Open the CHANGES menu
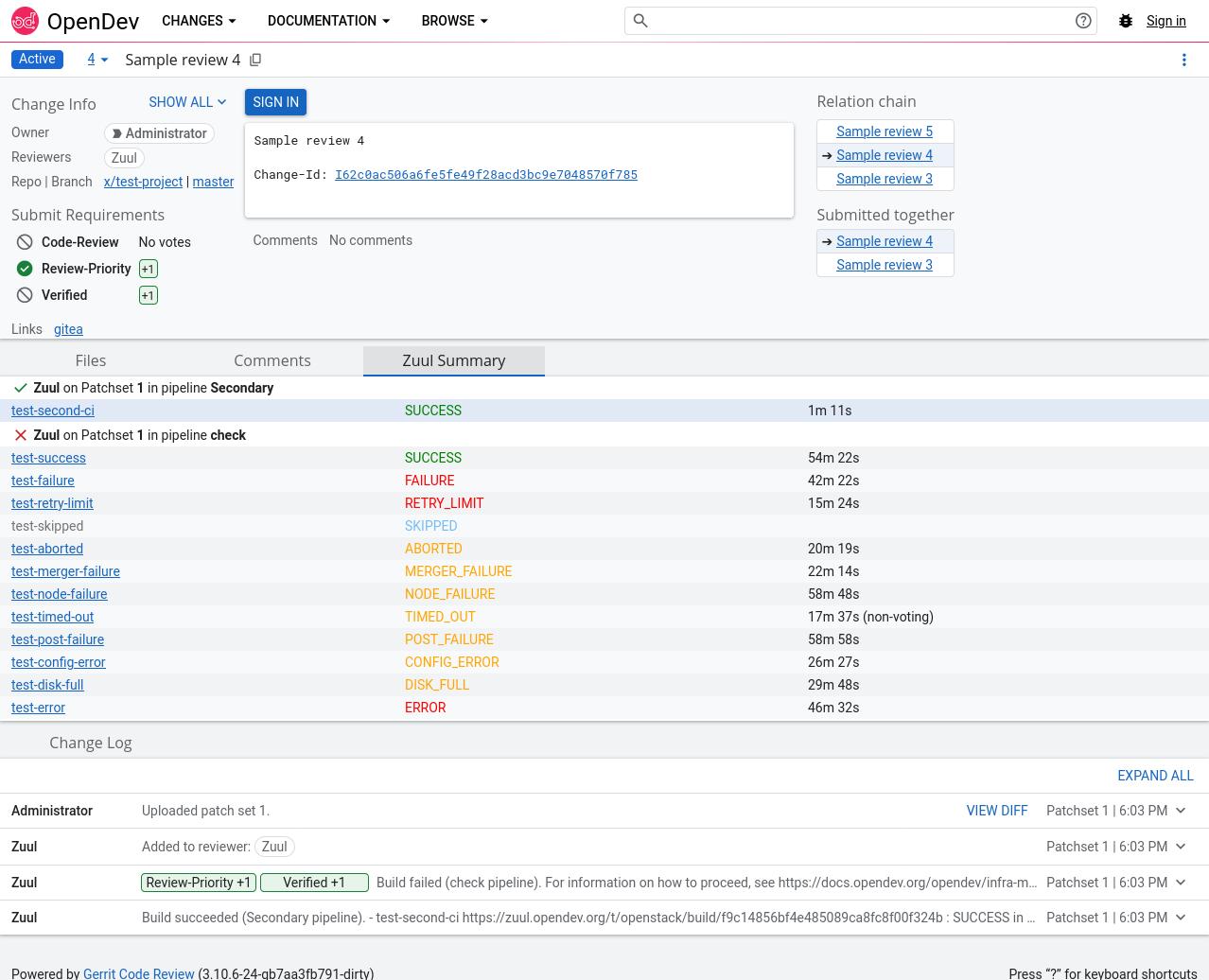Viewport: 1209px width, 980px height. 199,21
